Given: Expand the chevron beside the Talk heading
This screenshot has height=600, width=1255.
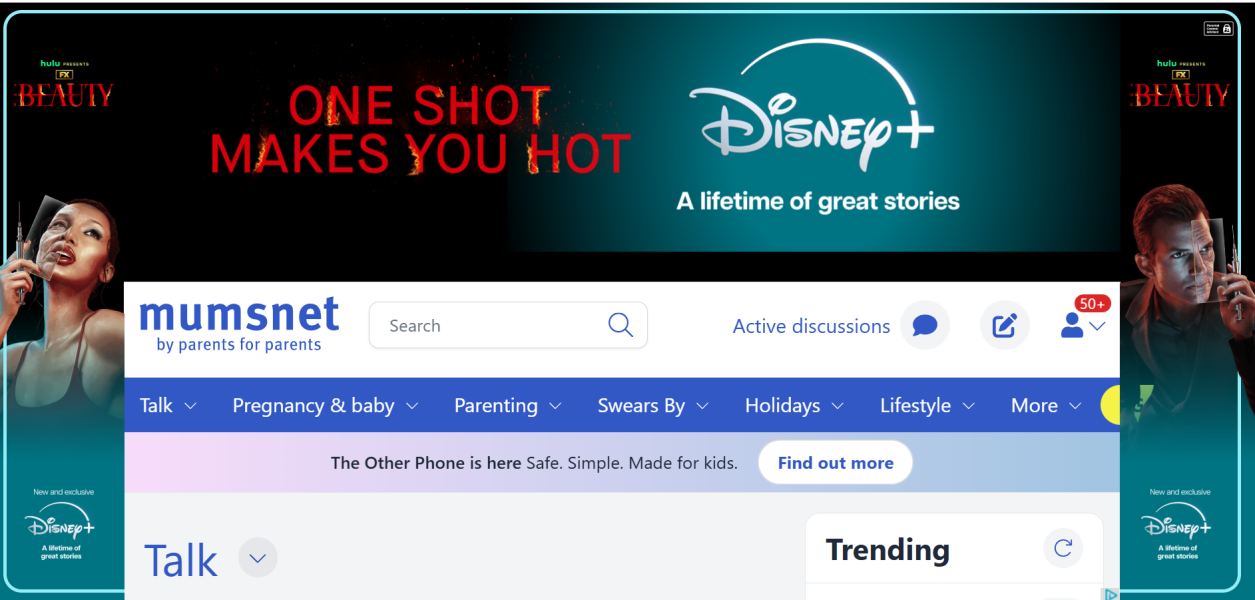Looking at the screenshot, I should [x=257, y=557].
